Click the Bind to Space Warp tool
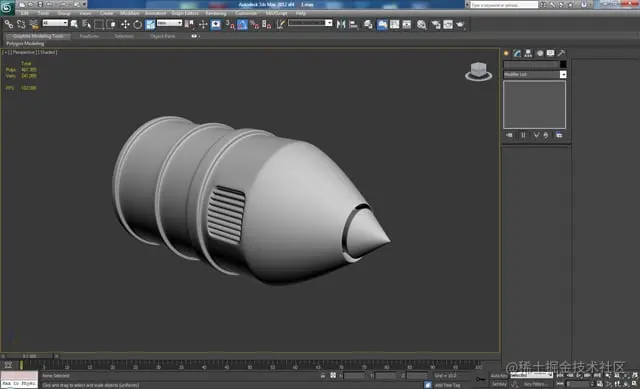 [x=34, y=24]
